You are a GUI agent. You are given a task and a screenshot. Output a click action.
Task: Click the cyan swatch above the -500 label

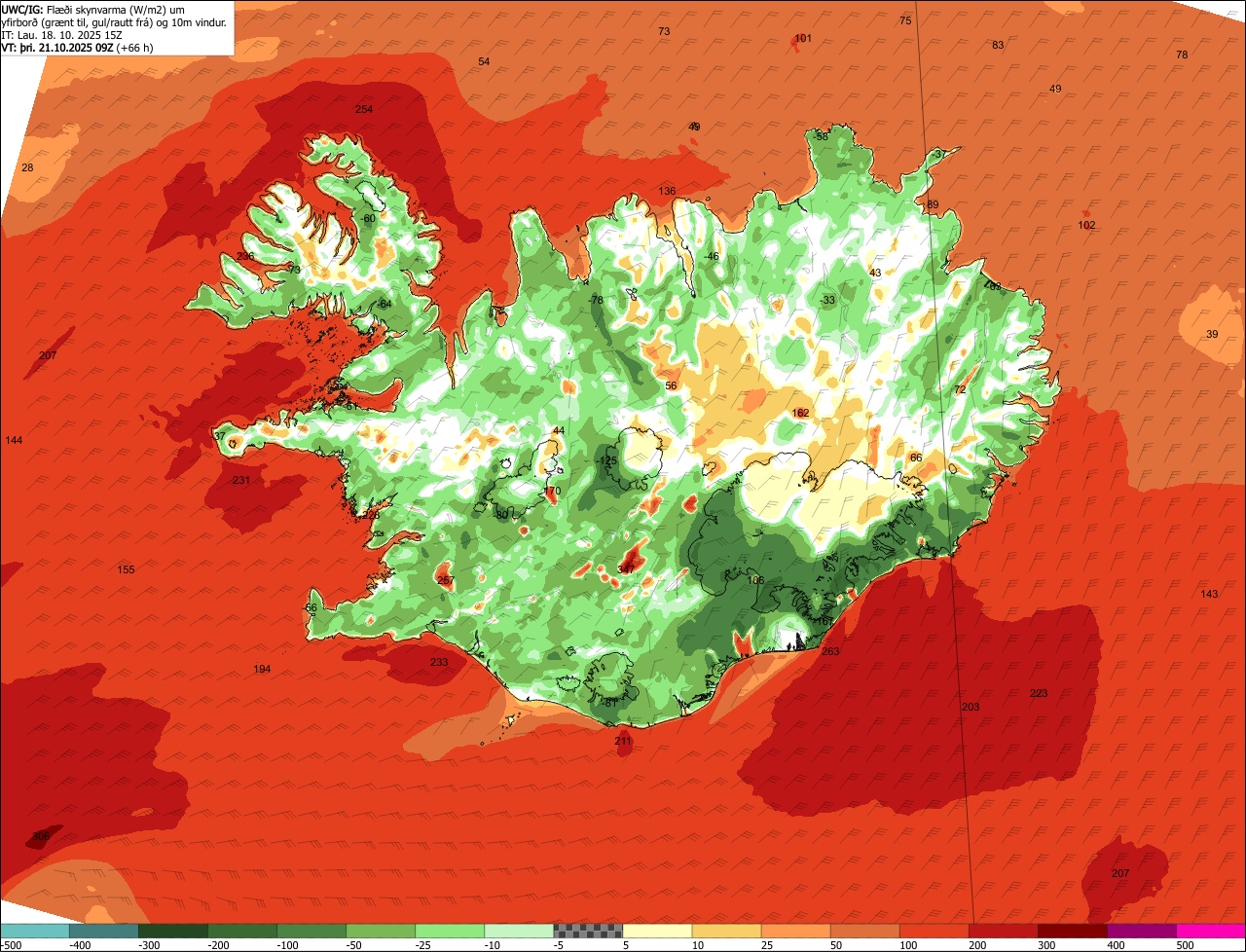(34, 931)
